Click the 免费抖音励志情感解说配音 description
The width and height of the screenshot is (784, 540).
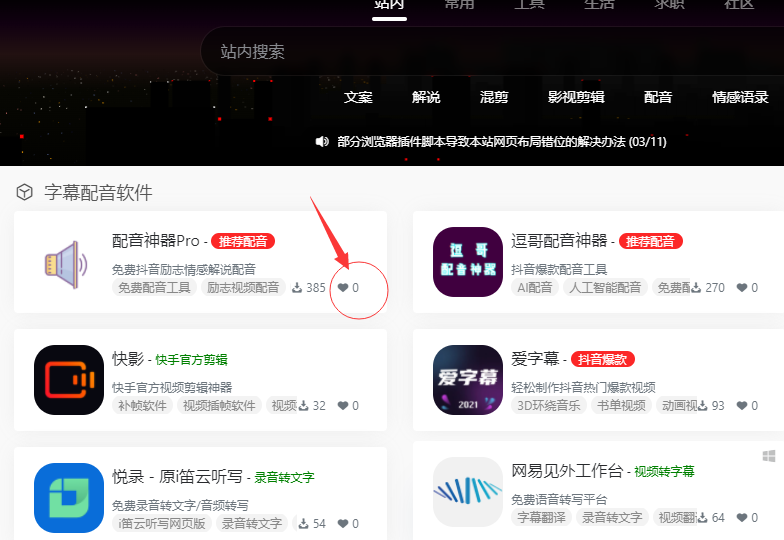pyautogui.click(x=184, y=270)
